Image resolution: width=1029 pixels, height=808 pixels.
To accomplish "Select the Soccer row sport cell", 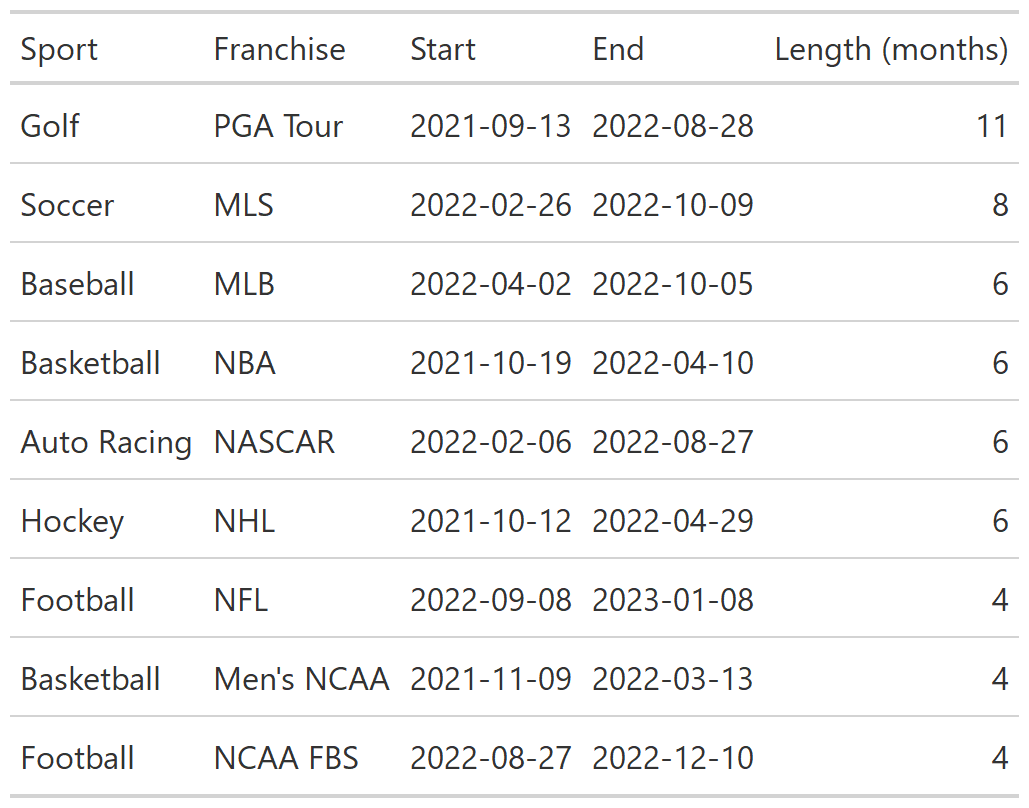I will click(x=67, y=205).
